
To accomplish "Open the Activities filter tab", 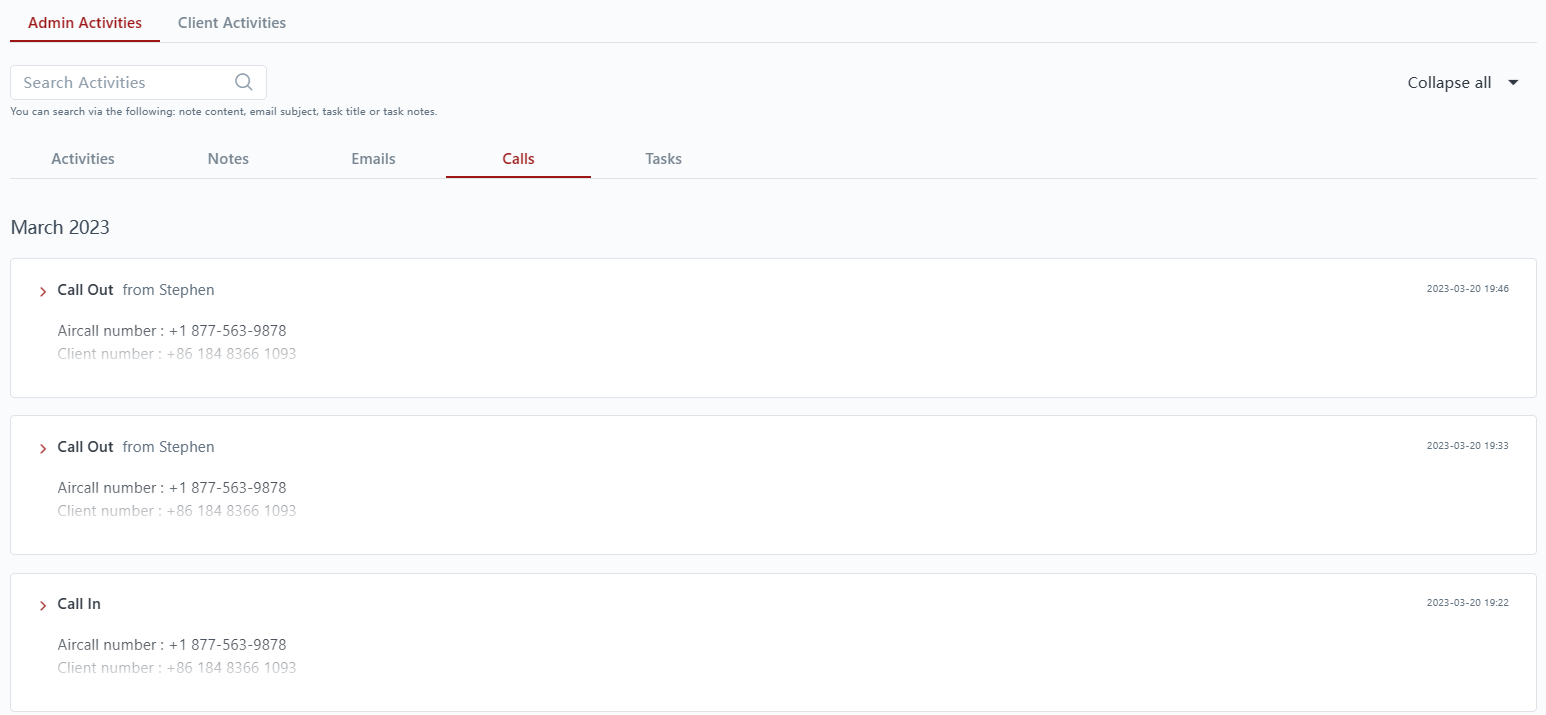I will click(x=83, y=159).
